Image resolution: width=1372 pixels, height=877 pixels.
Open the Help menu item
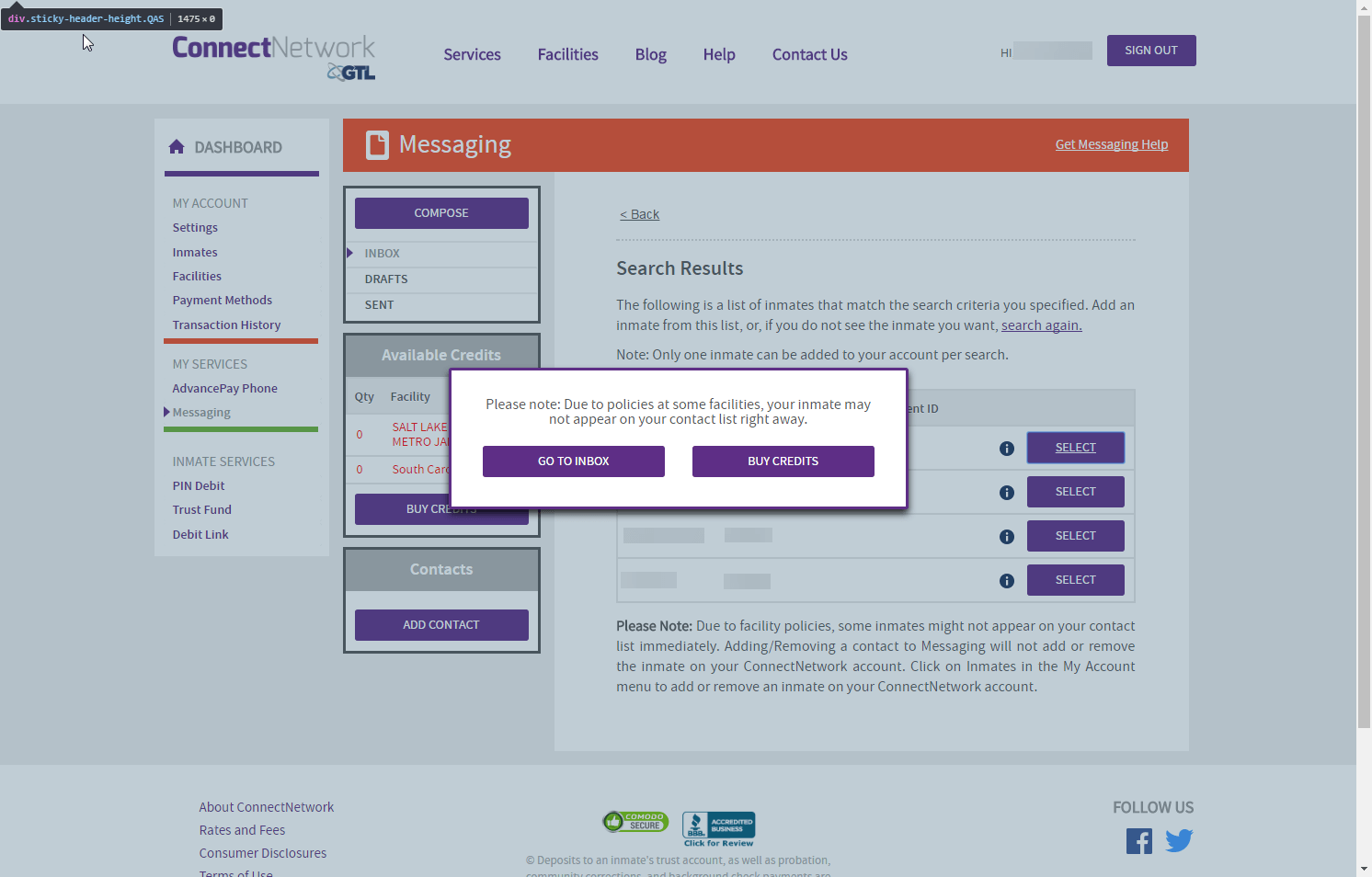719,55
